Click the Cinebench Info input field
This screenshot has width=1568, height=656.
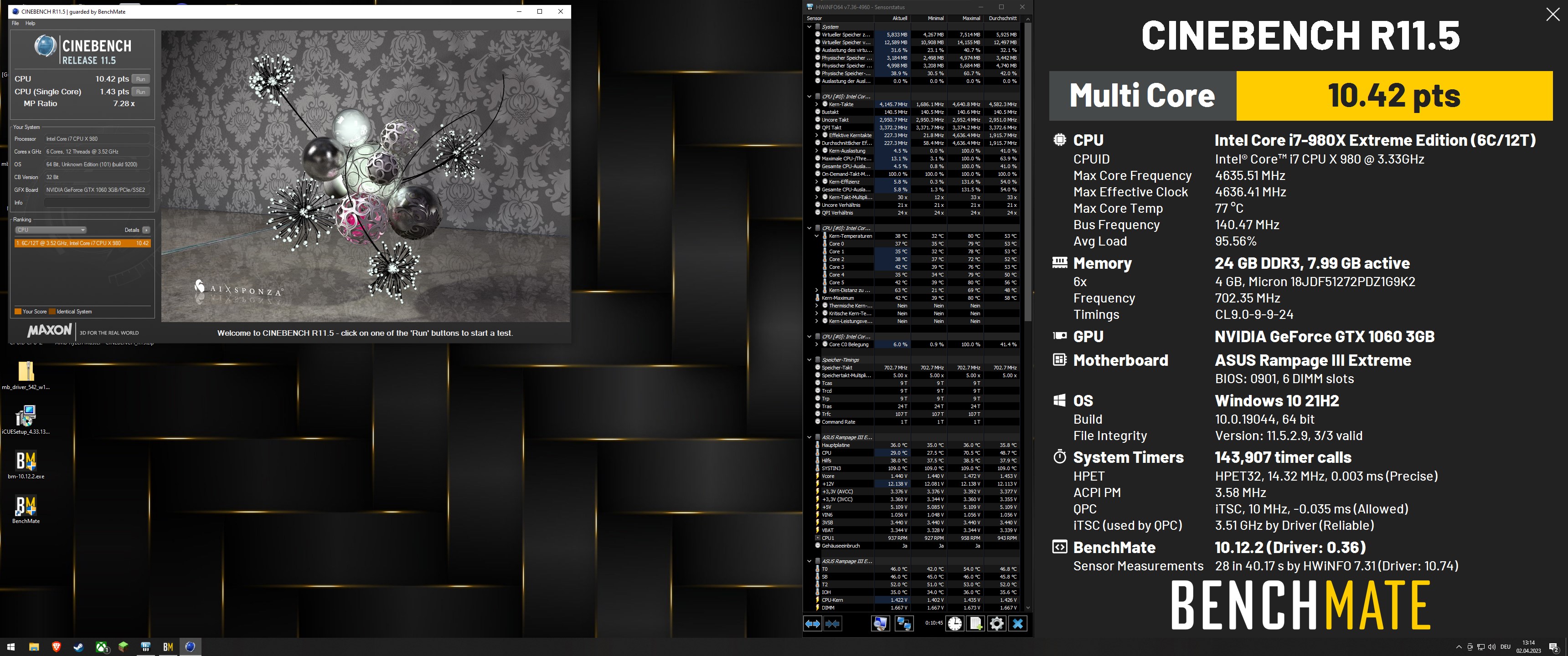tap(97, 203)
